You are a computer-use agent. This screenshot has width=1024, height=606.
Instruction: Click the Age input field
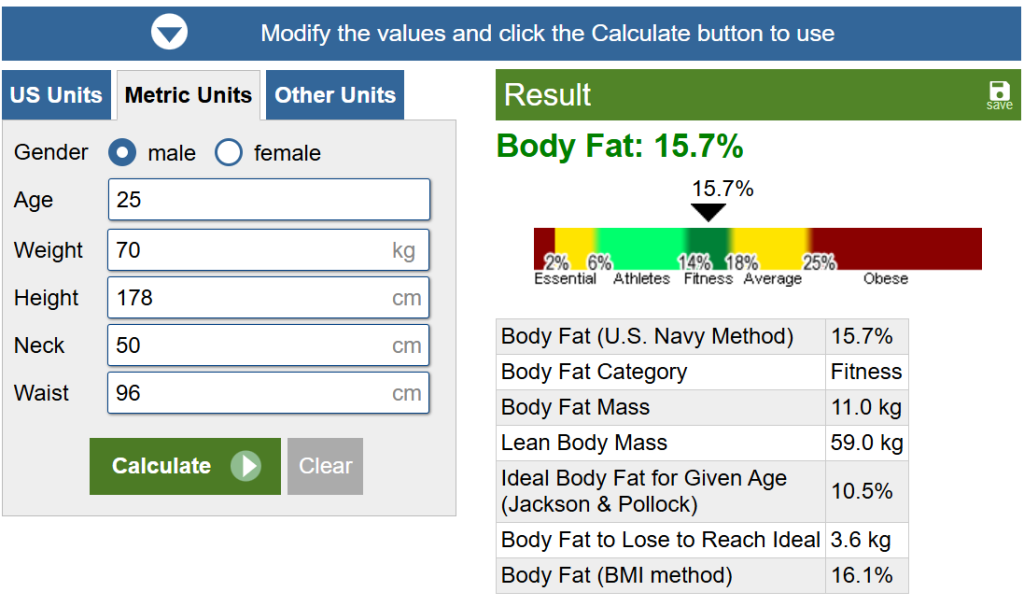coord(268,200)
